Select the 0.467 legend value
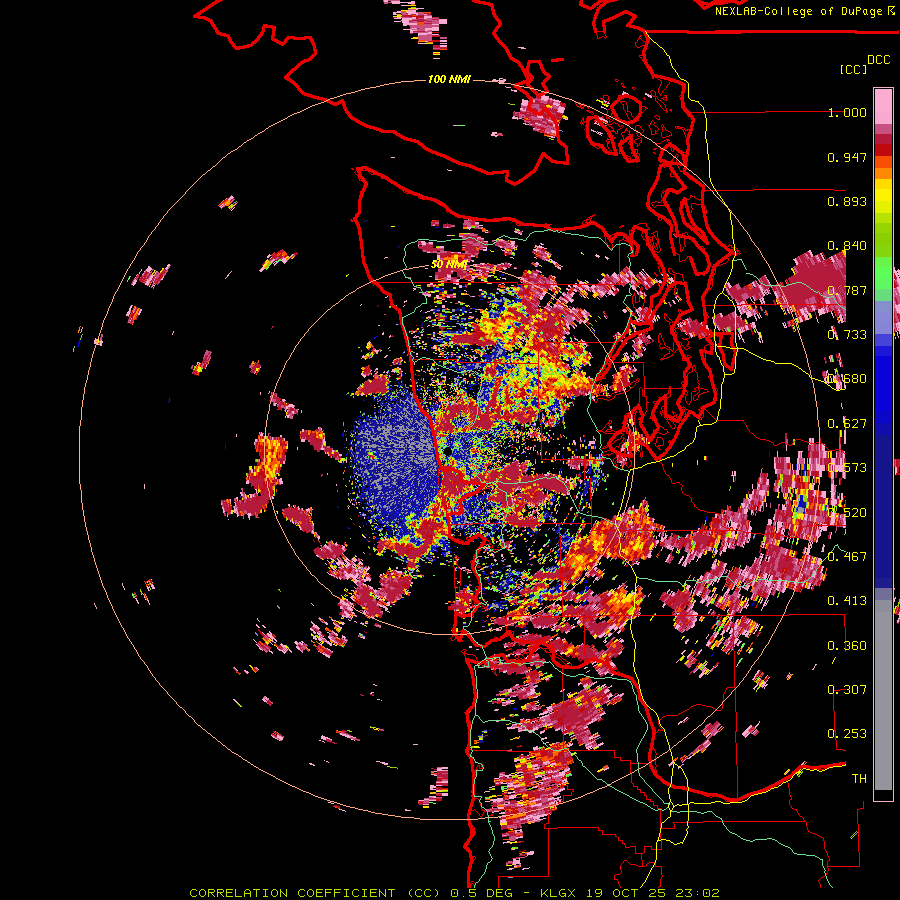The image size is (900, 900). coord(847,557)
